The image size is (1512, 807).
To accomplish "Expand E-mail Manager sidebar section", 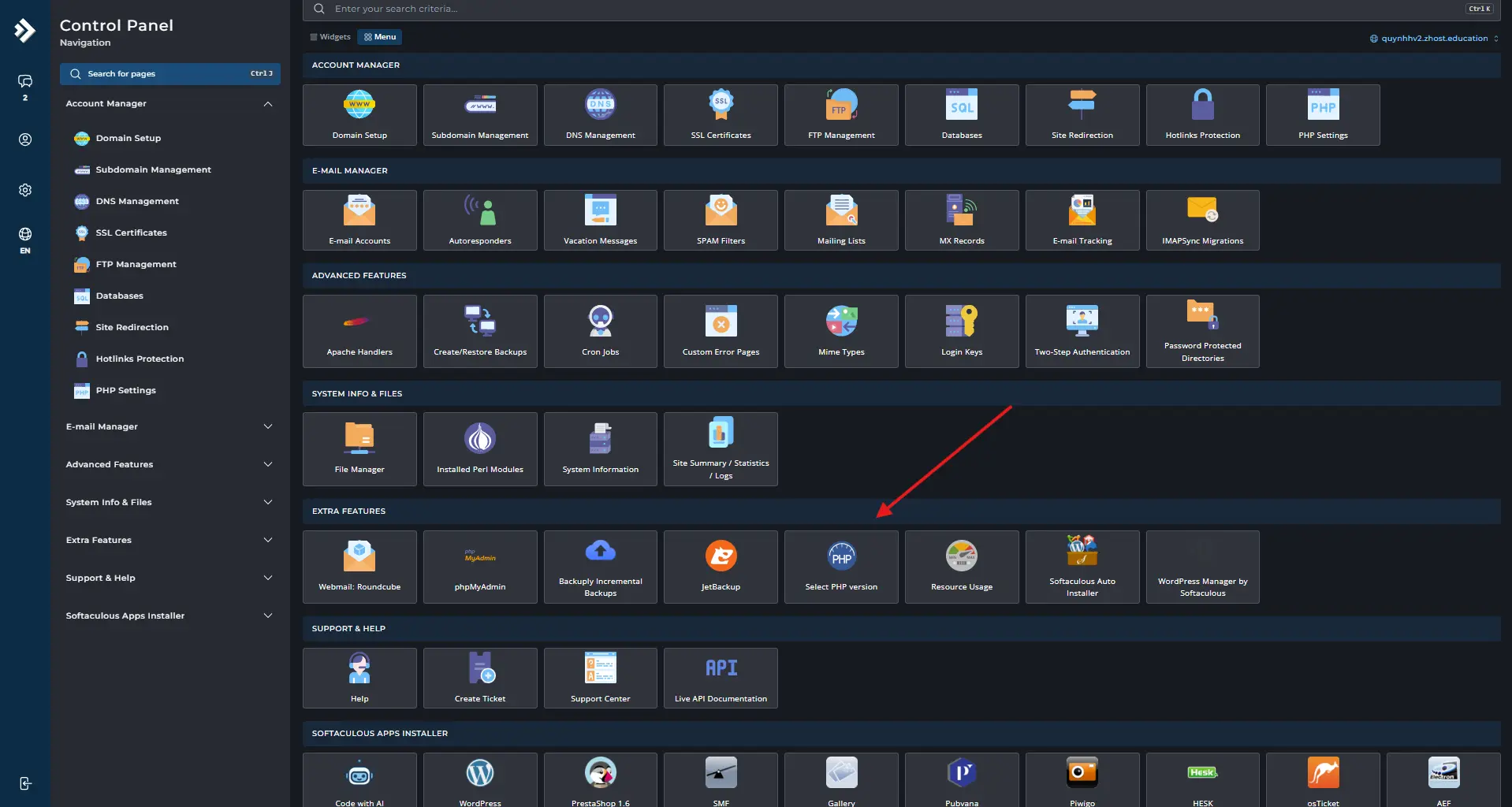I will point(169,426).
